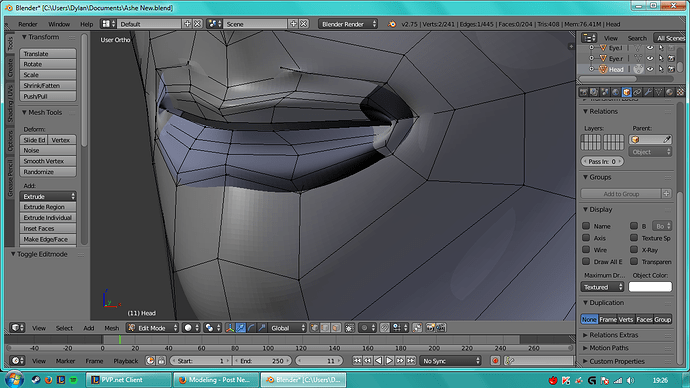Click the play animation forward button
690x388 pixels.
(x=389, y=361)
